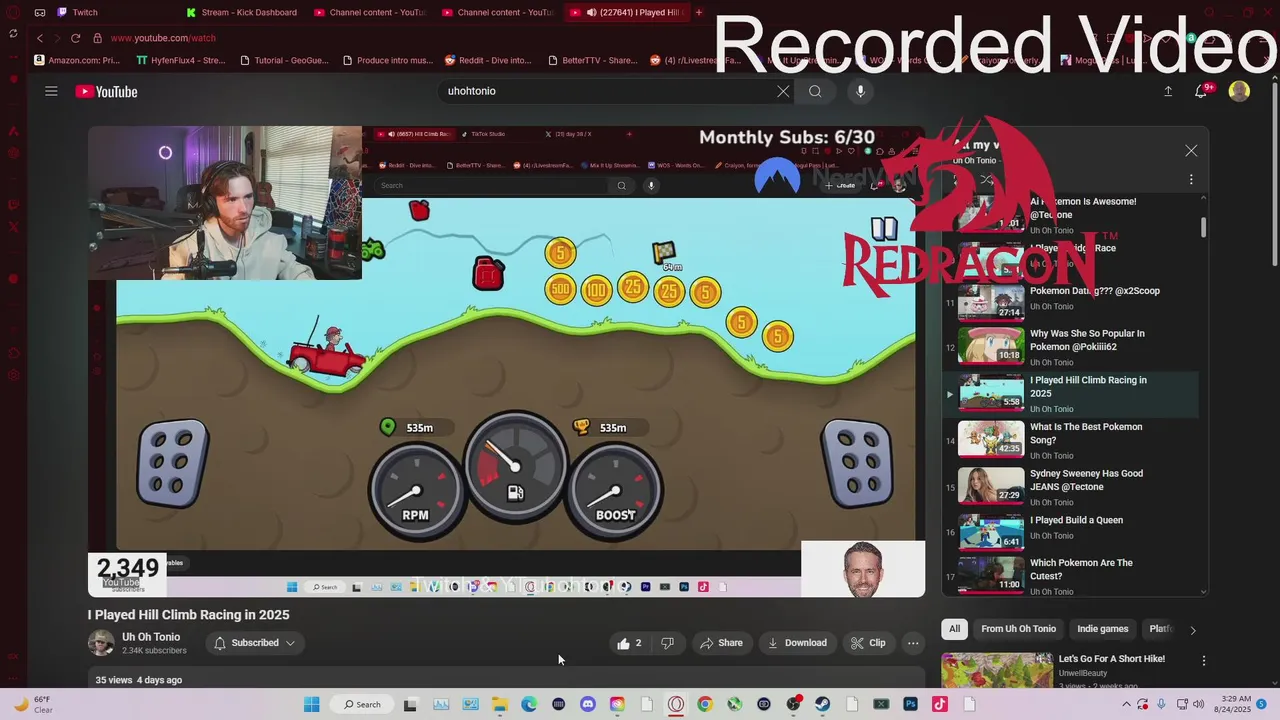The width and height of the screenshot is (1280, 720).
Task: Open Uh Oh Tonio channel avatar
Action: point(101,643)
